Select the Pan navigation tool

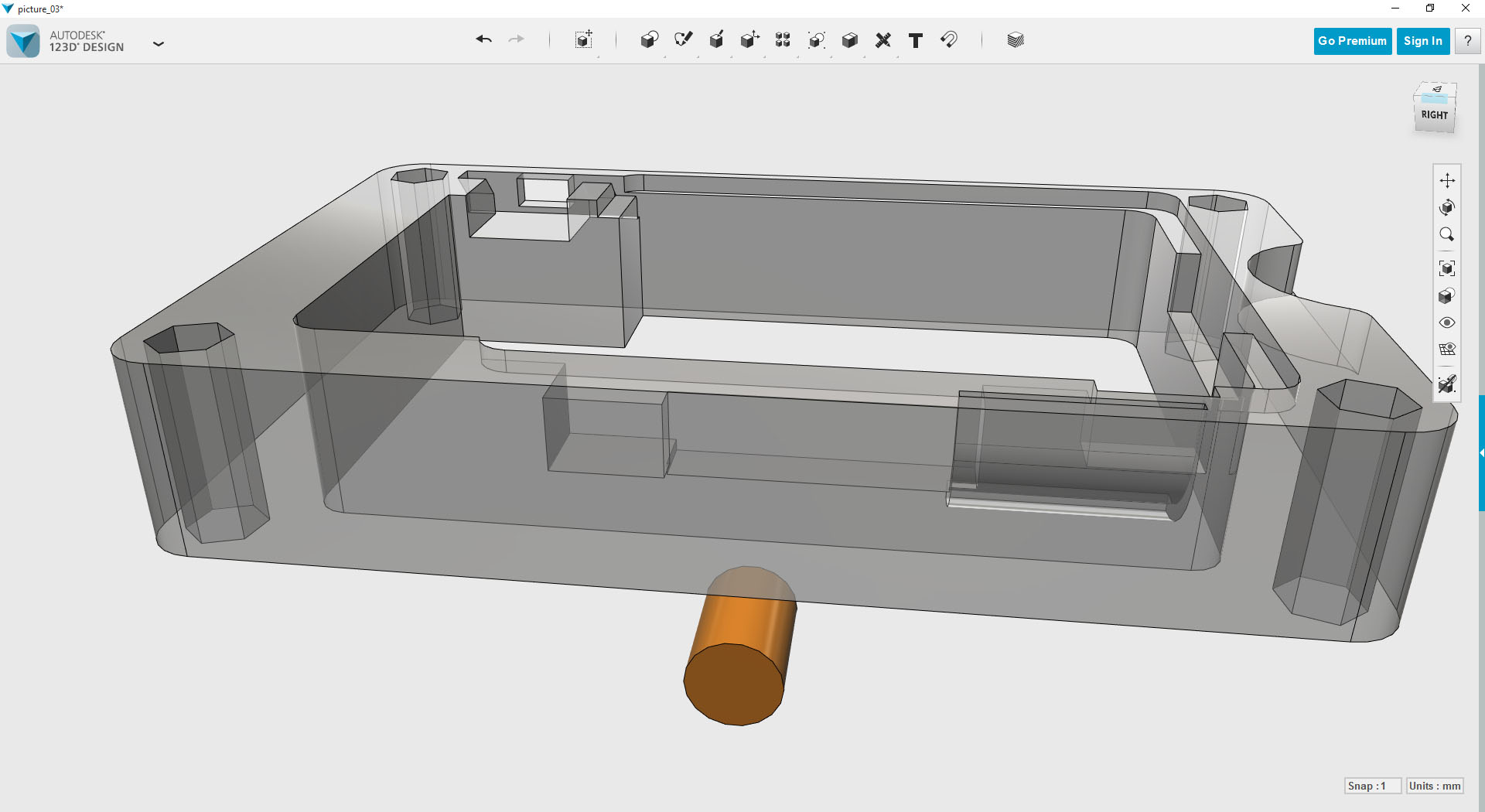1447,180
